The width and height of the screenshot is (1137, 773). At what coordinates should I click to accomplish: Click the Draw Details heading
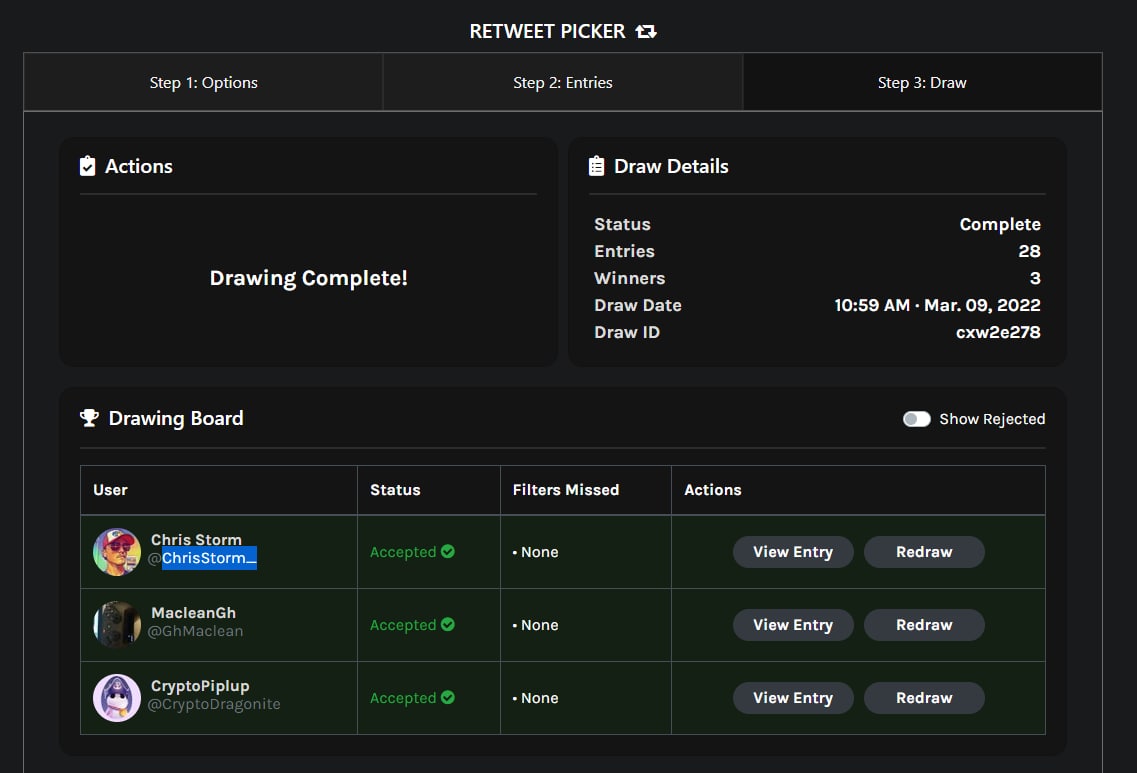[671, 166]
